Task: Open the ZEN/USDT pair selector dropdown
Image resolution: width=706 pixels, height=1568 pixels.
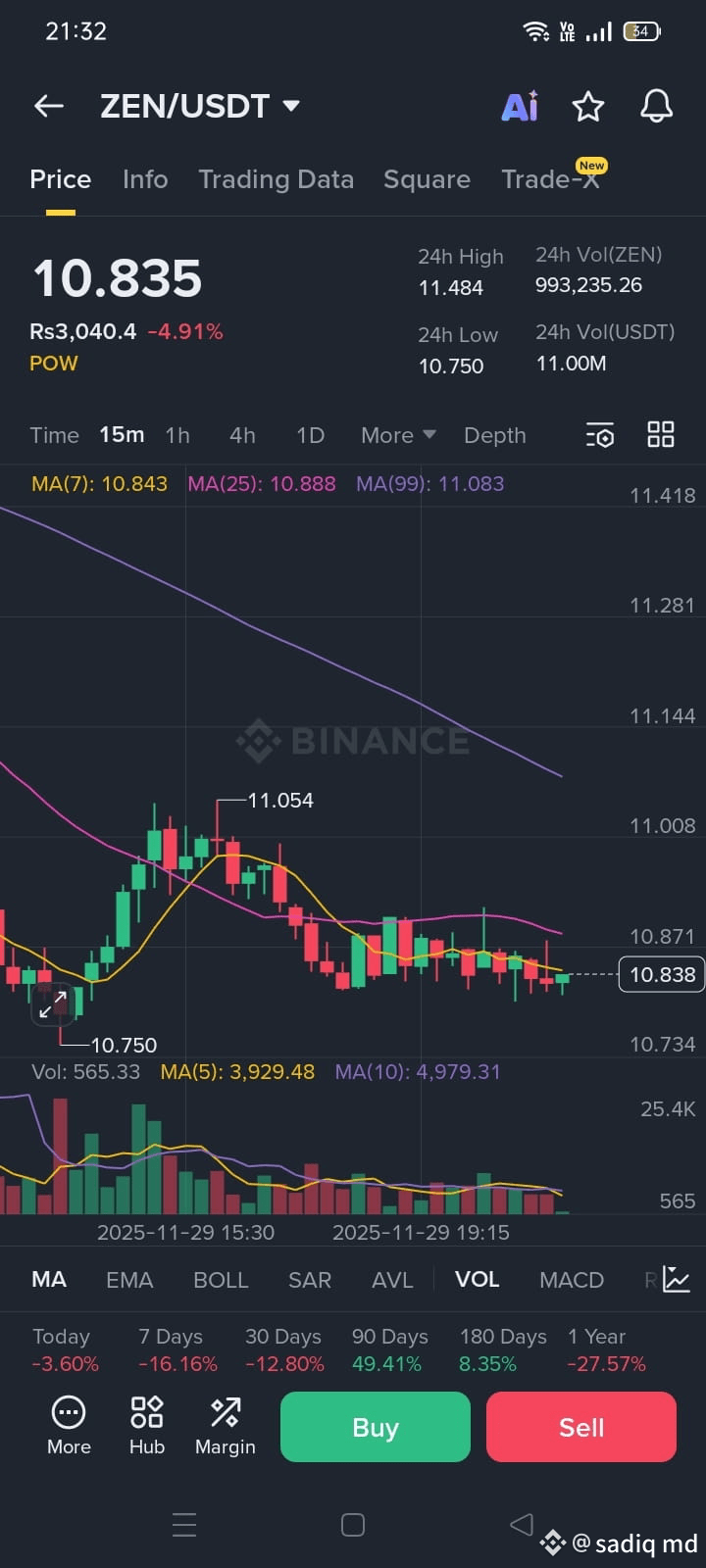Action: [x=201, y=106]
